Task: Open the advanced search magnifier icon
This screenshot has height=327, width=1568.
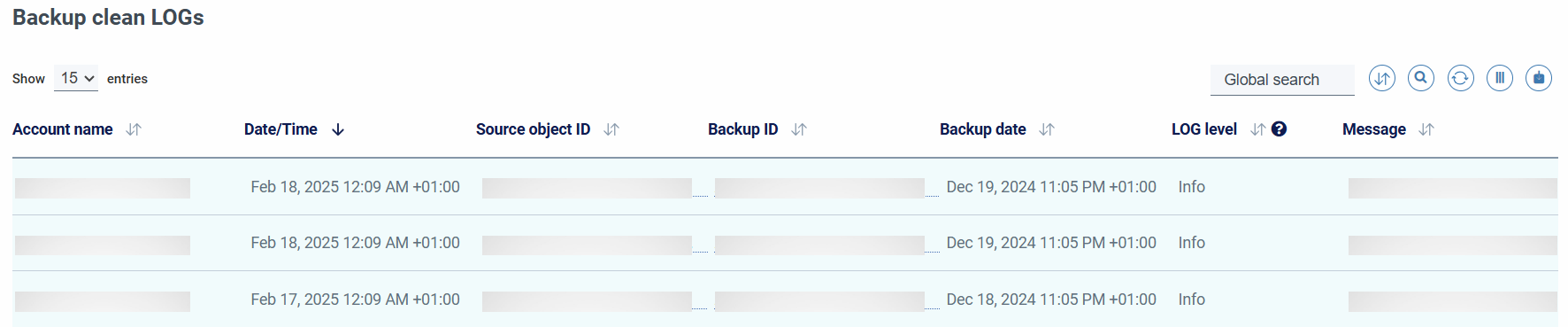Action: pyautogui.click(x=1421, y=78)
